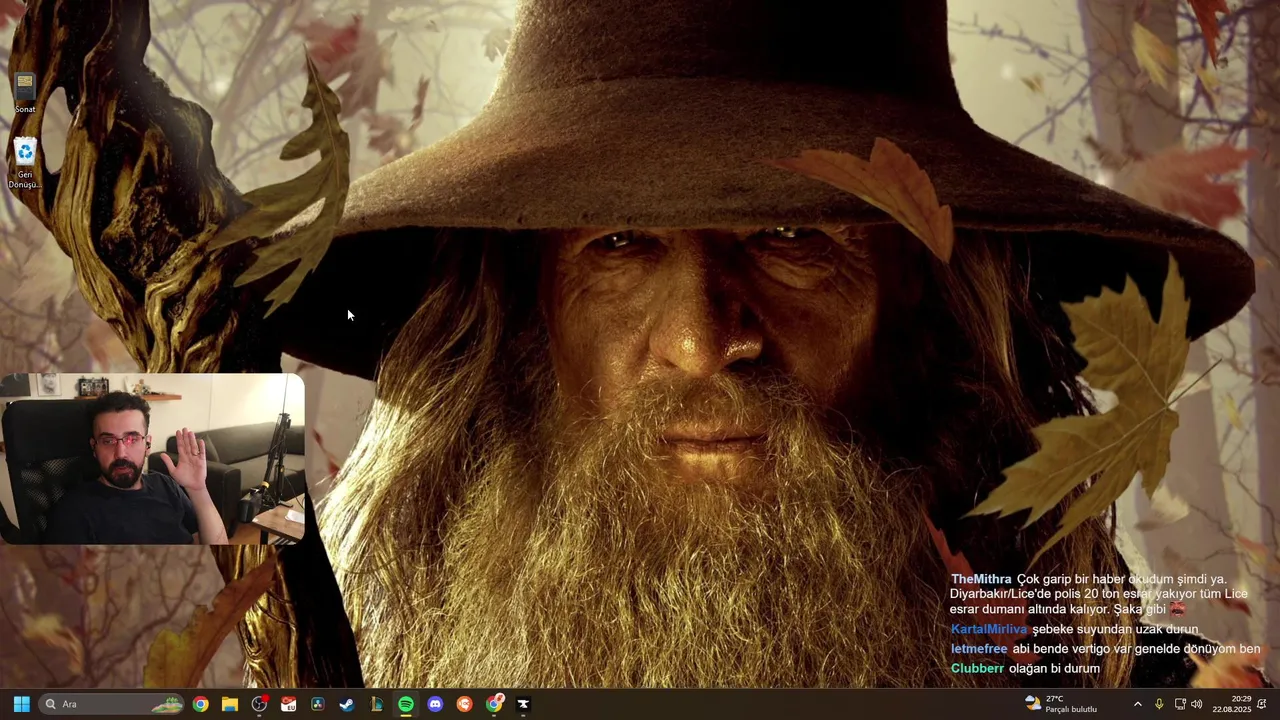Click the message 'olağan bi durum'
Viewport: 1280px width, 720px height.
point(1054,668)
